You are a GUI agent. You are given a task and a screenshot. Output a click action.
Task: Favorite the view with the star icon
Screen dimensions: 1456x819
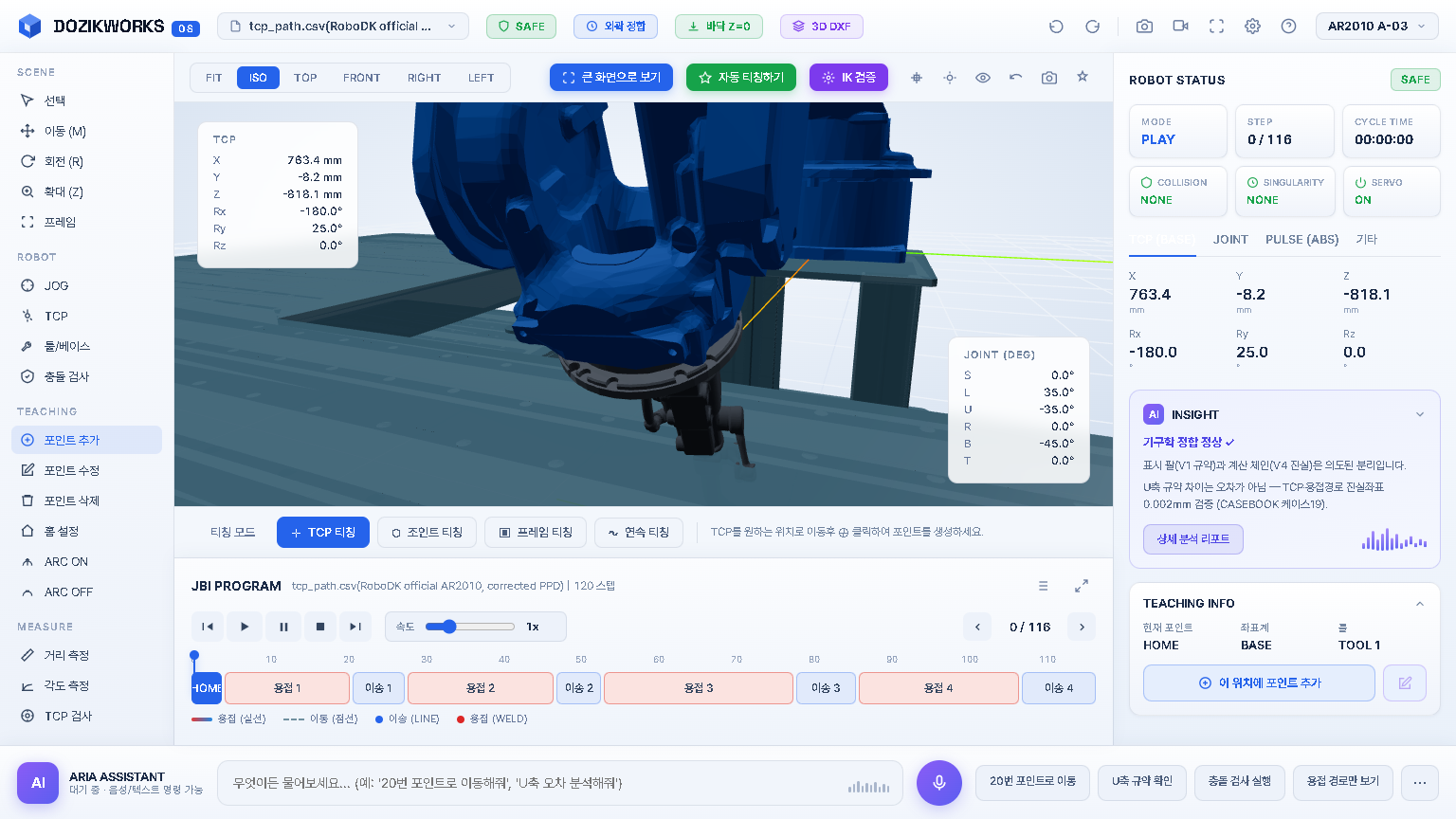pos(1083,77)
